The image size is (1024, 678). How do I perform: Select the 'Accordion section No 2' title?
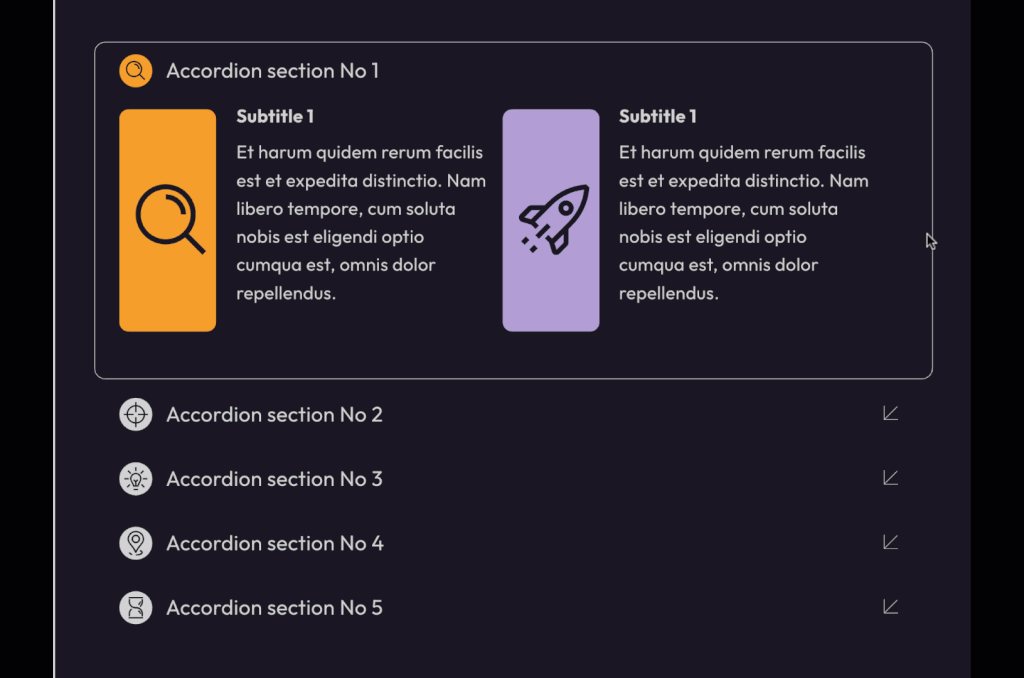274,414
